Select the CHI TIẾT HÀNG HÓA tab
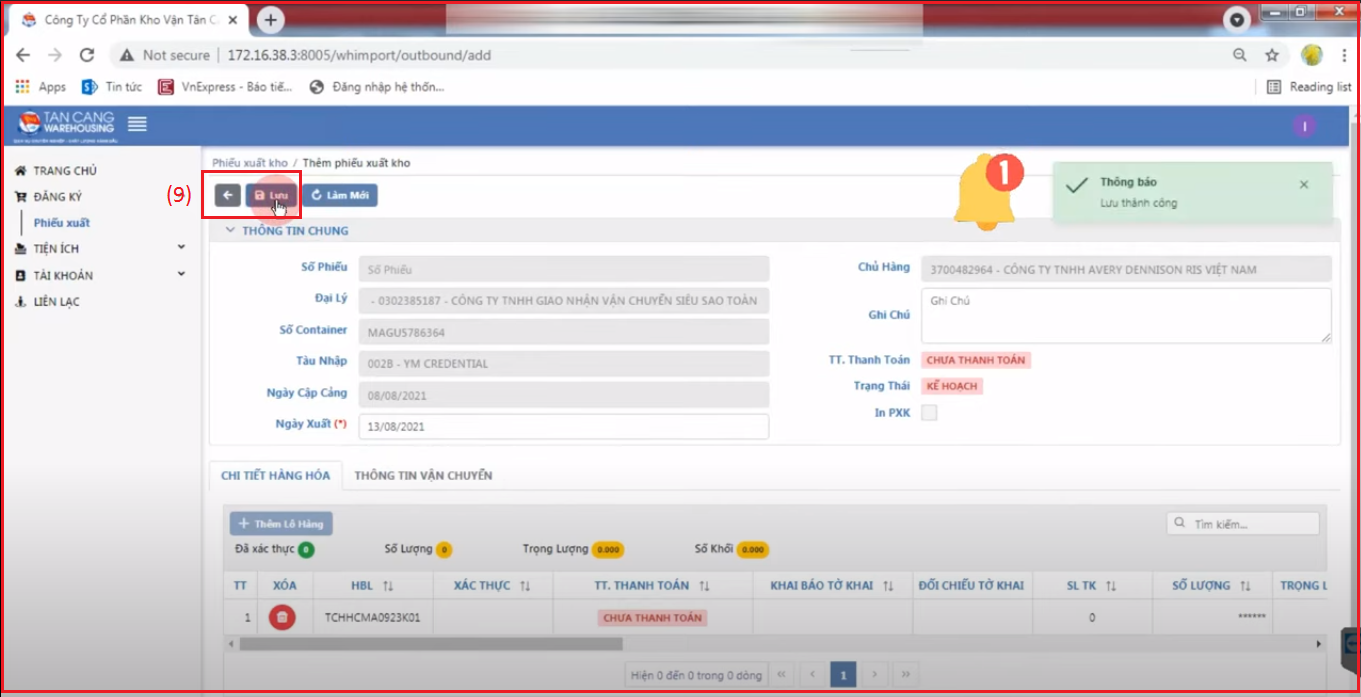This screenshot has height=697, width=1361. (x=275, y=475)
